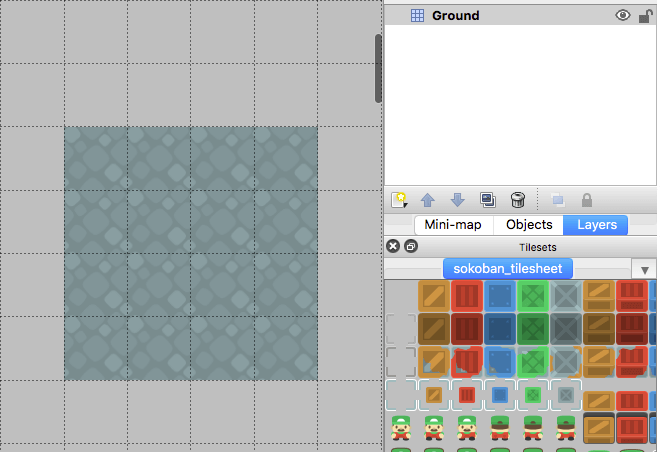Click the map view vertical scrollbar

pos(378,68)
